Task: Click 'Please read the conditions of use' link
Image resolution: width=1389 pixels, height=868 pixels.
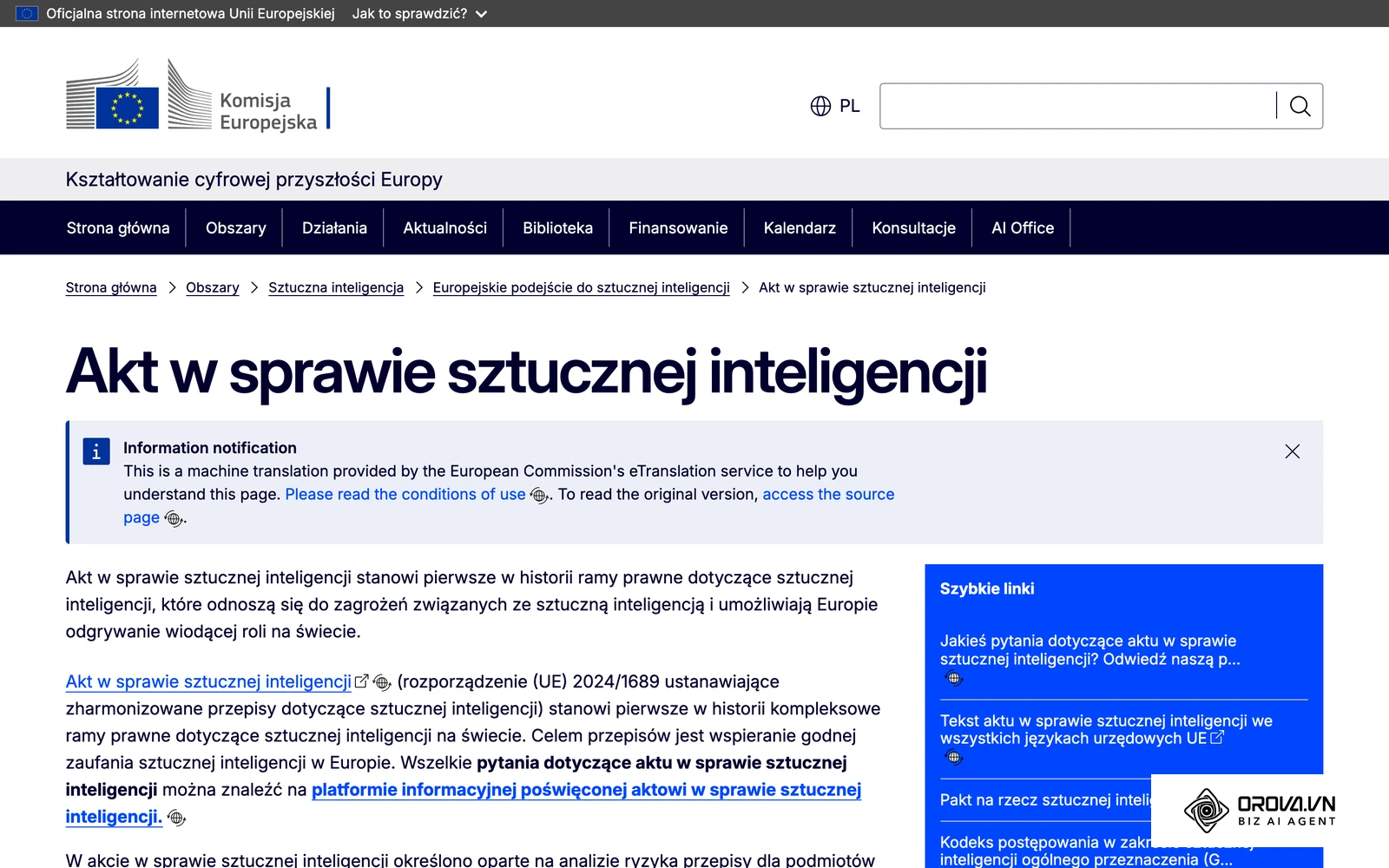Action: (405, 494)
